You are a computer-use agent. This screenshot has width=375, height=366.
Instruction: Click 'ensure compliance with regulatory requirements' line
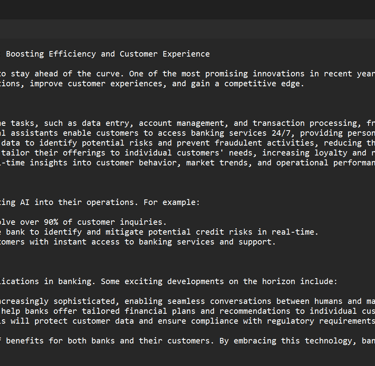[187, 321]
